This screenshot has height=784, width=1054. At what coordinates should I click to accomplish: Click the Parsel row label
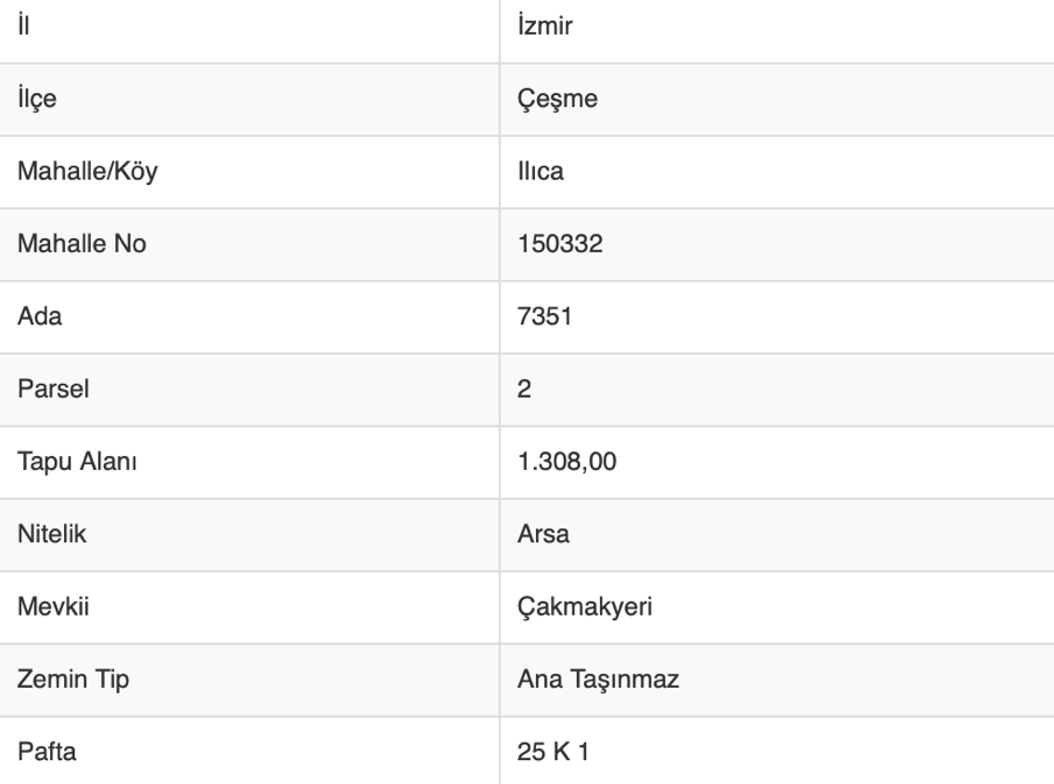coord(53,389)
